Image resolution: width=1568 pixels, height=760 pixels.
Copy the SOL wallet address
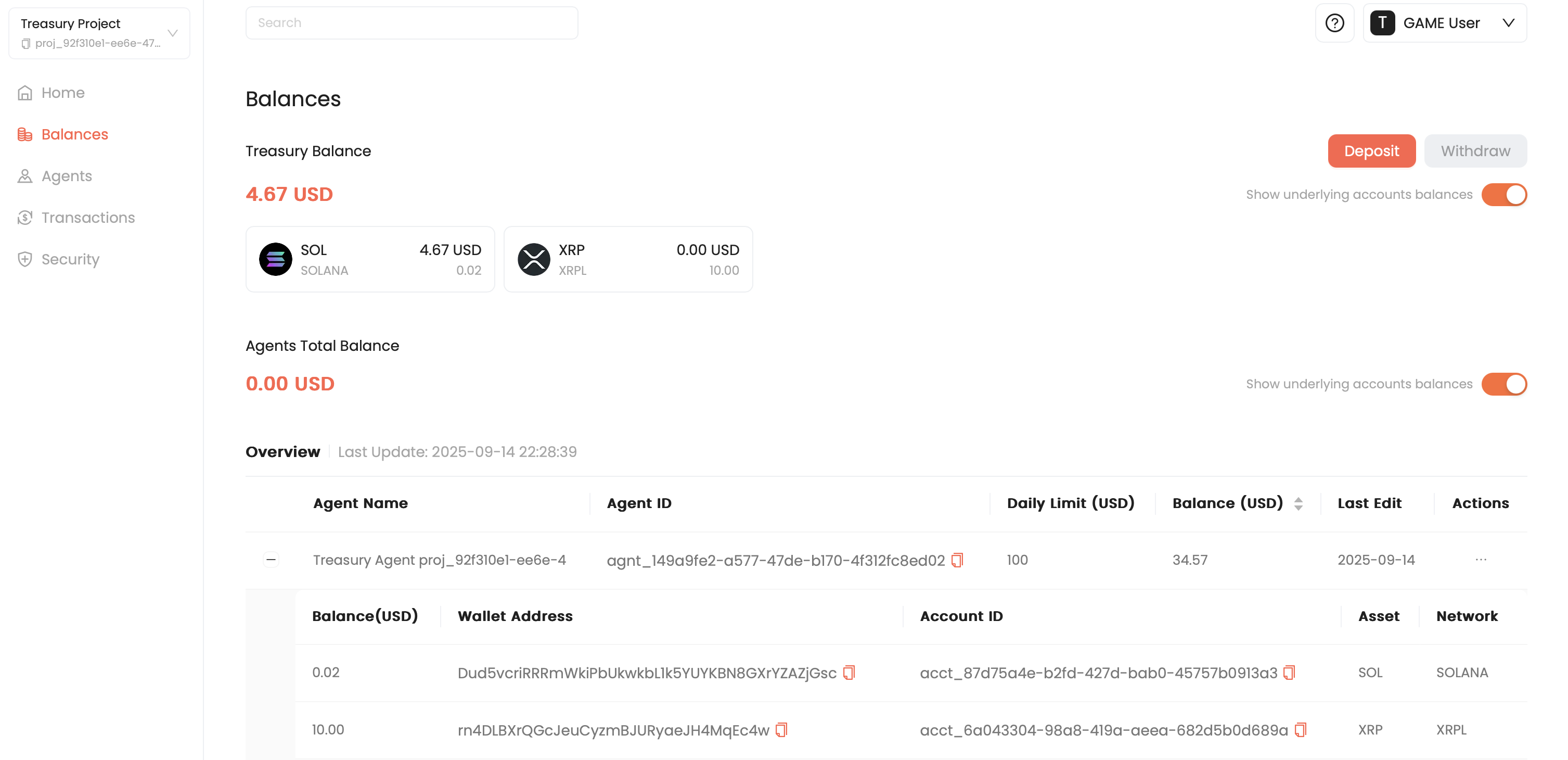[849, 673]
